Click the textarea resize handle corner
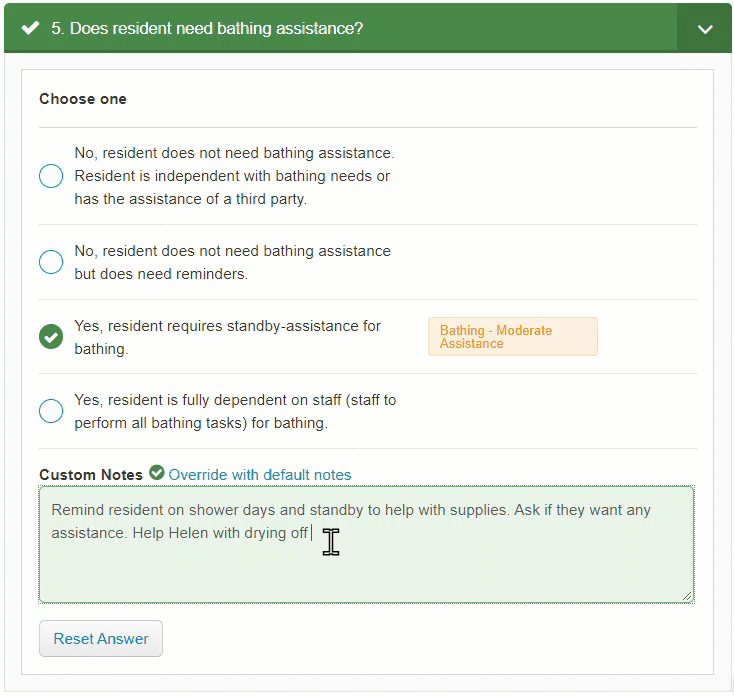Viewport: 734px width, 696px height. pyautogui.click(x=687, y=596)
